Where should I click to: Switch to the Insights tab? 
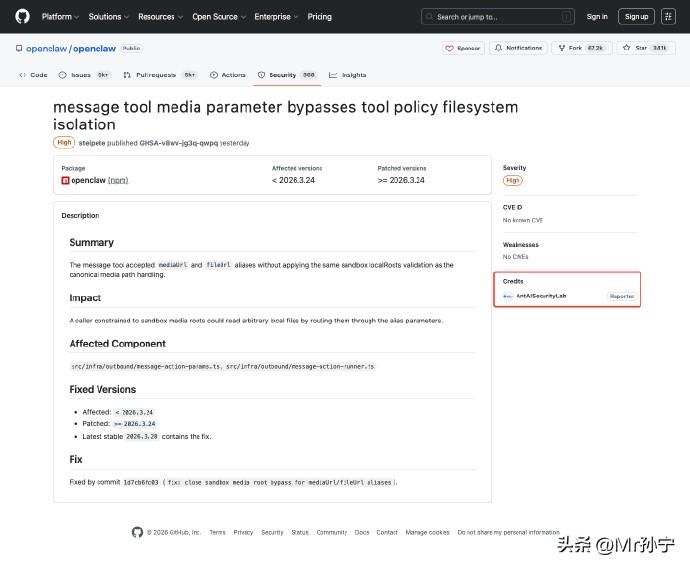pos(348,75)
